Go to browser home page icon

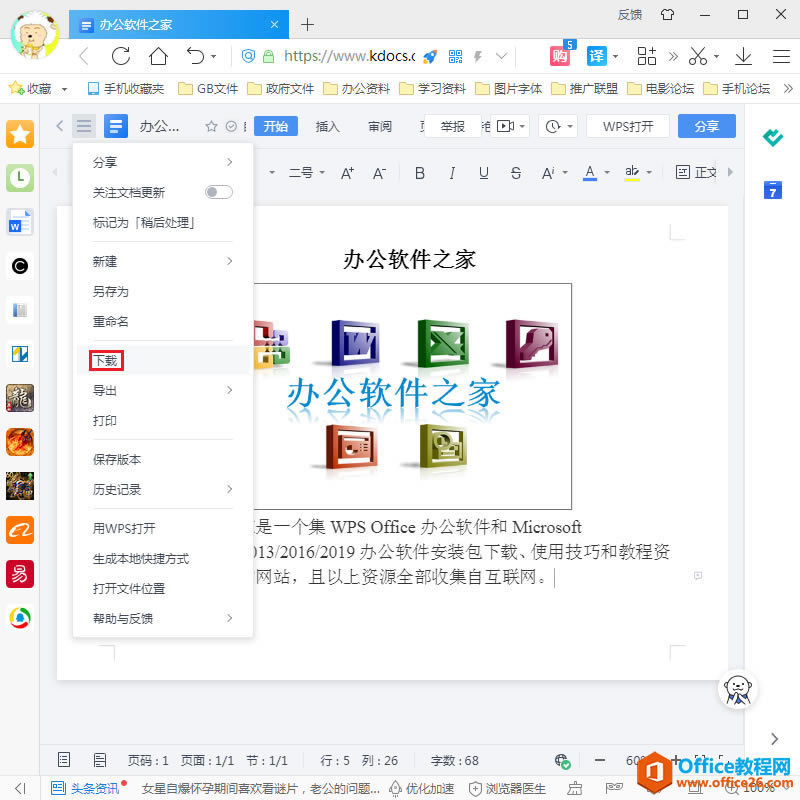click(x=158, y=56)
